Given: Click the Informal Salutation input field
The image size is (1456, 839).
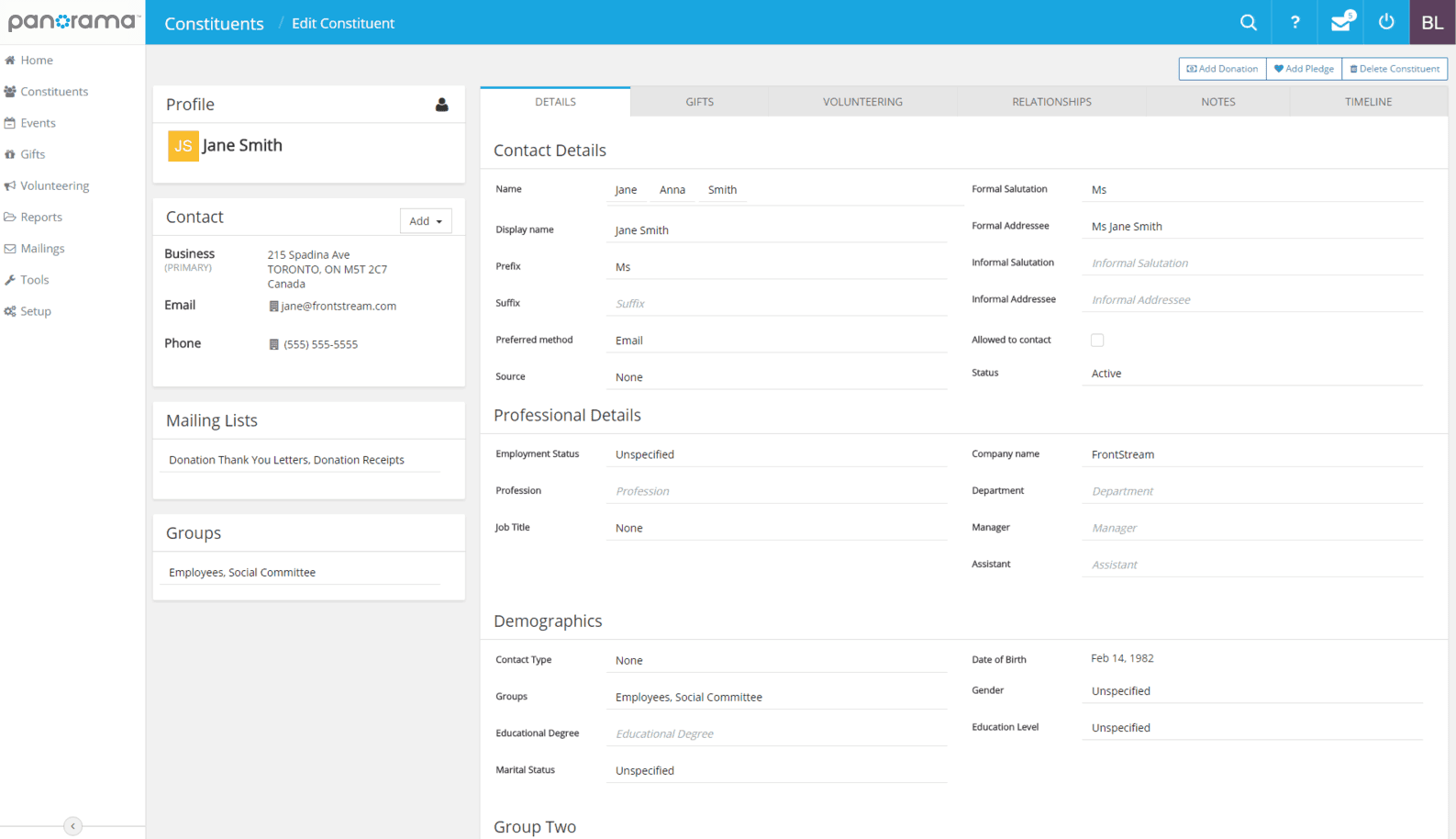Looking at the screenshot, I should 1252,263.
